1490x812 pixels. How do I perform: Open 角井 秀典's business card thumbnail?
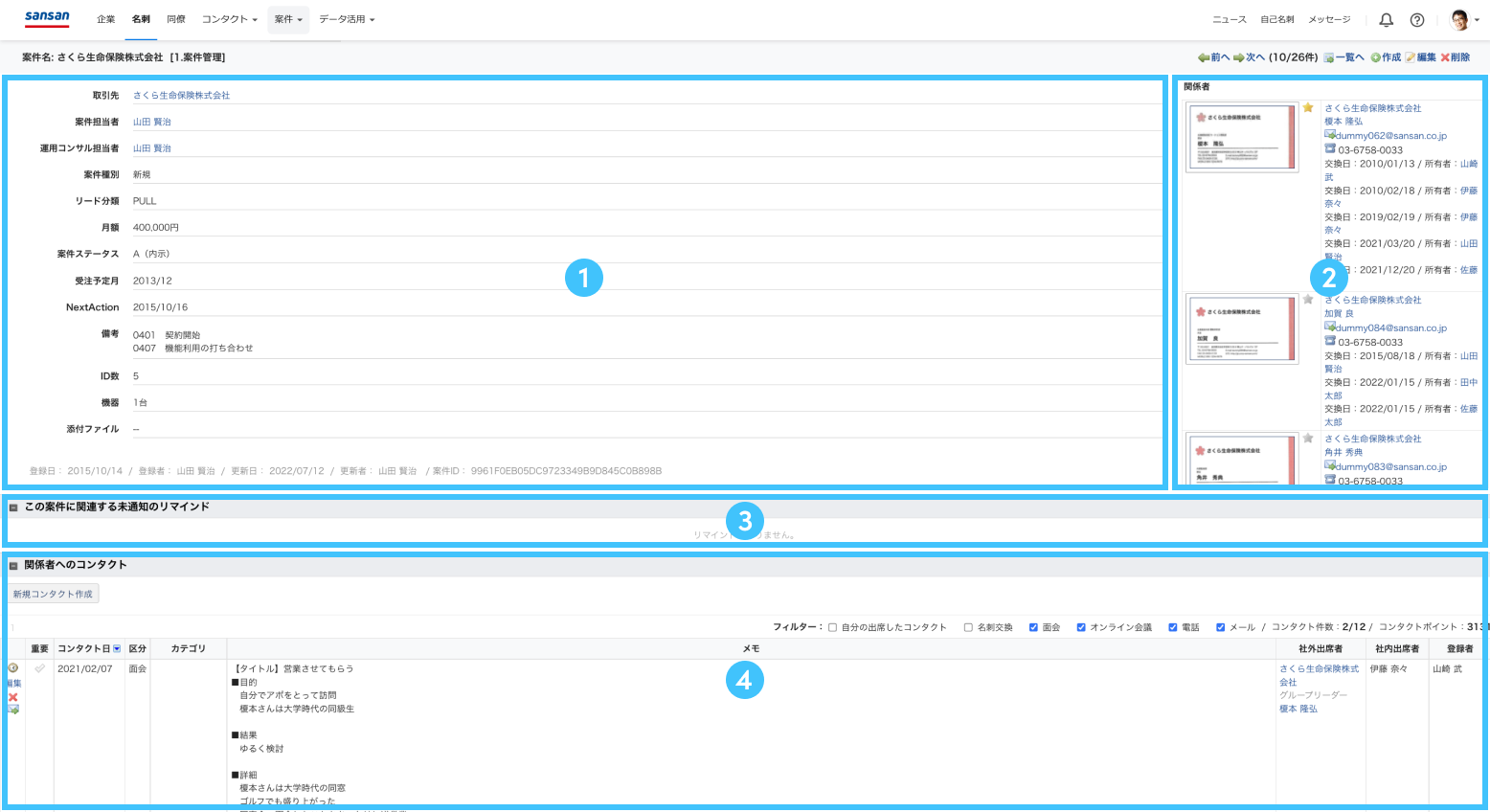[1242, 459]
